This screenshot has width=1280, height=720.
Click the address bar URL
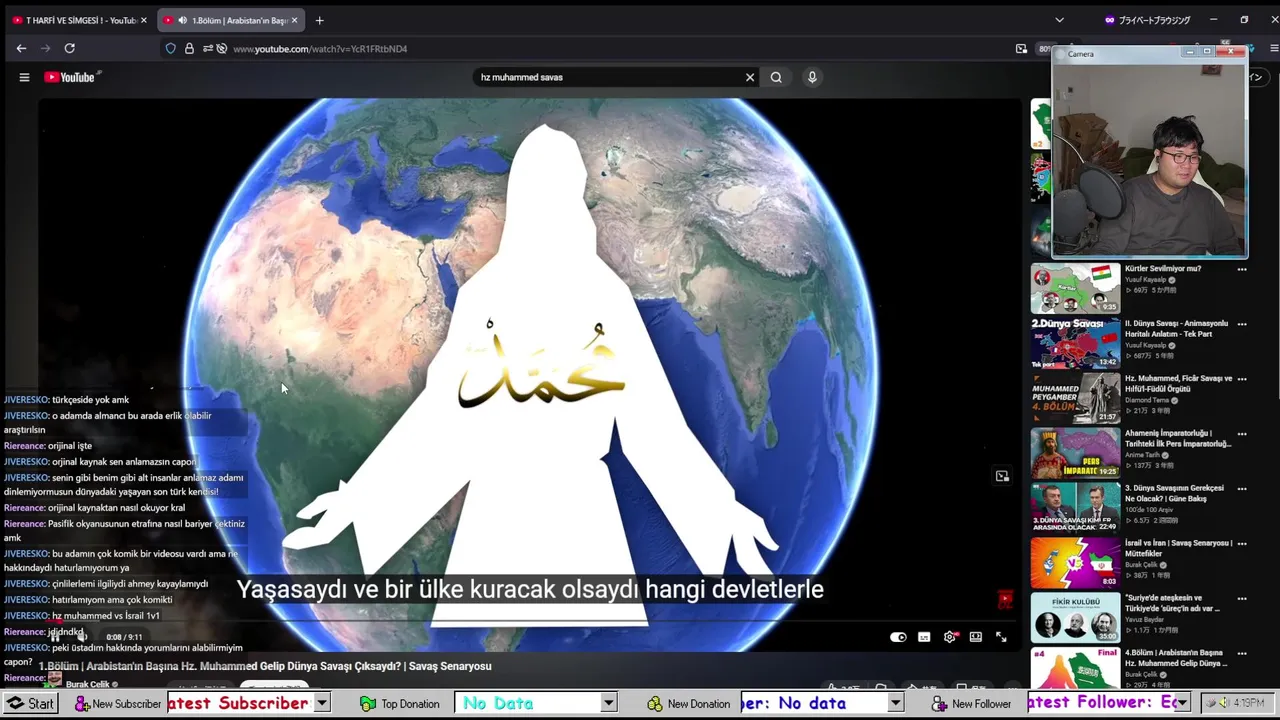click(320, 48)
